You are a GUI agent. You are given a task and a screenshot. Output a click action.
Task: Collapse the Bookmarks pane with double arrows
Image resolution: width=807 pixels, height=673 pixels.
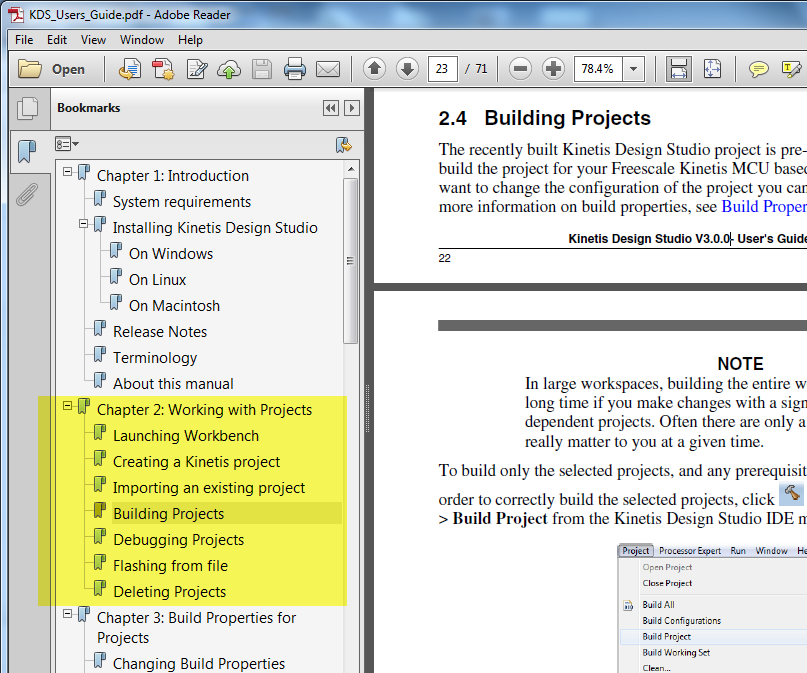[331, 108]
